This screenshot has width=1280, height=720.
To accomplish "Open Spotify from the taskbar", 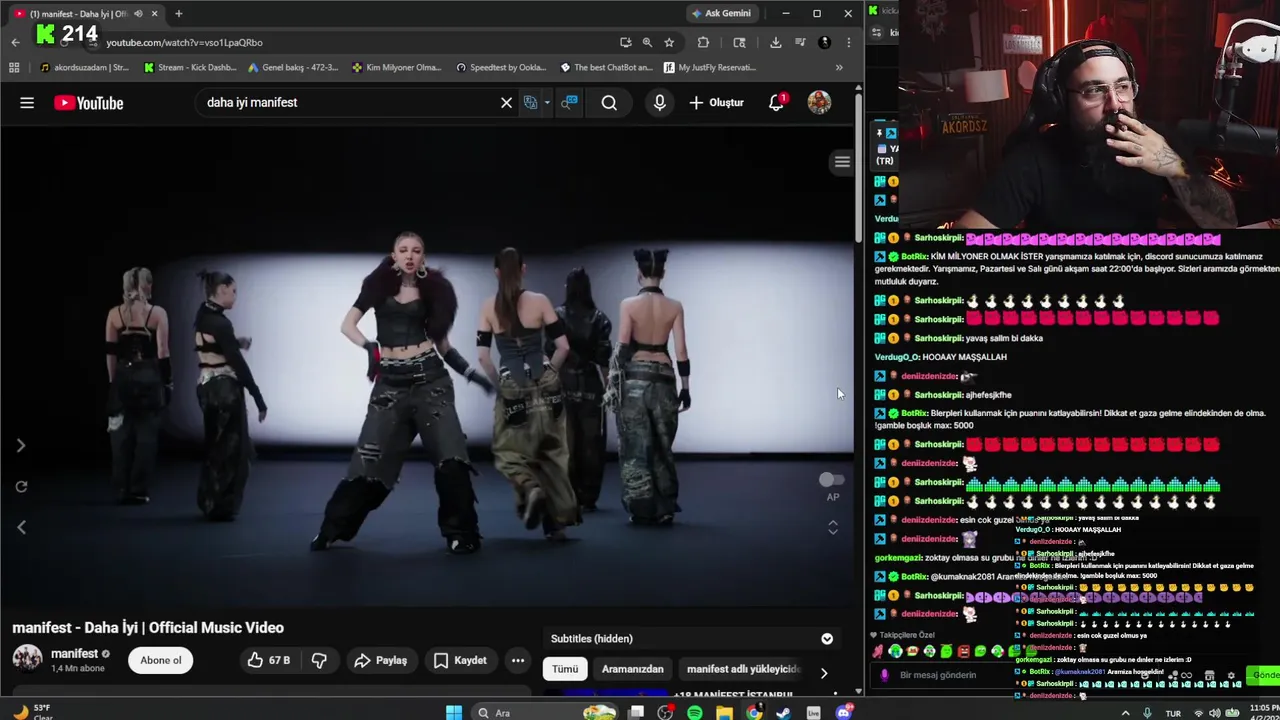I will click(x=695, y=712).
